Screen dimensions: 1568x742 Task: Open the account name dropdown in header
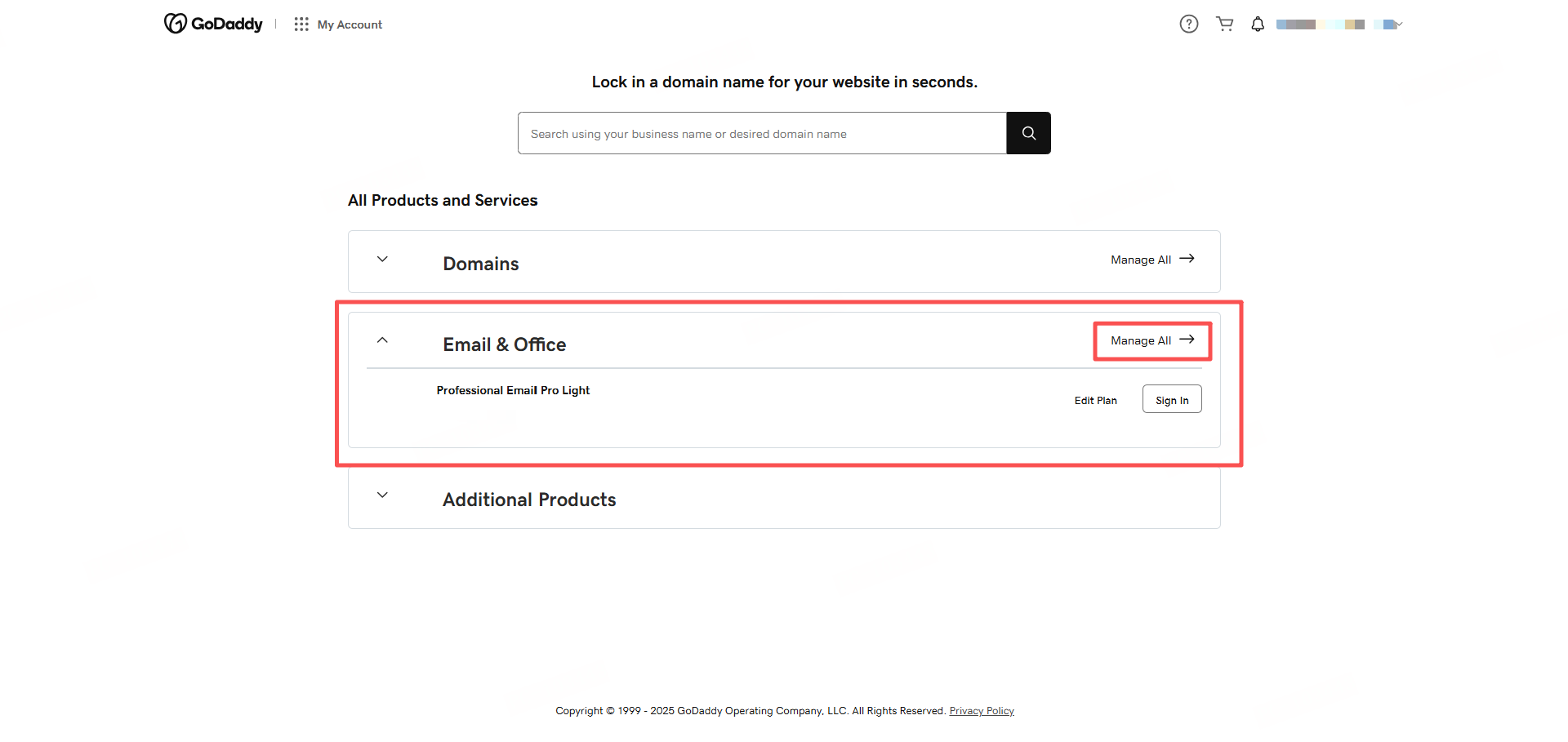click(x=1339, y=24)
